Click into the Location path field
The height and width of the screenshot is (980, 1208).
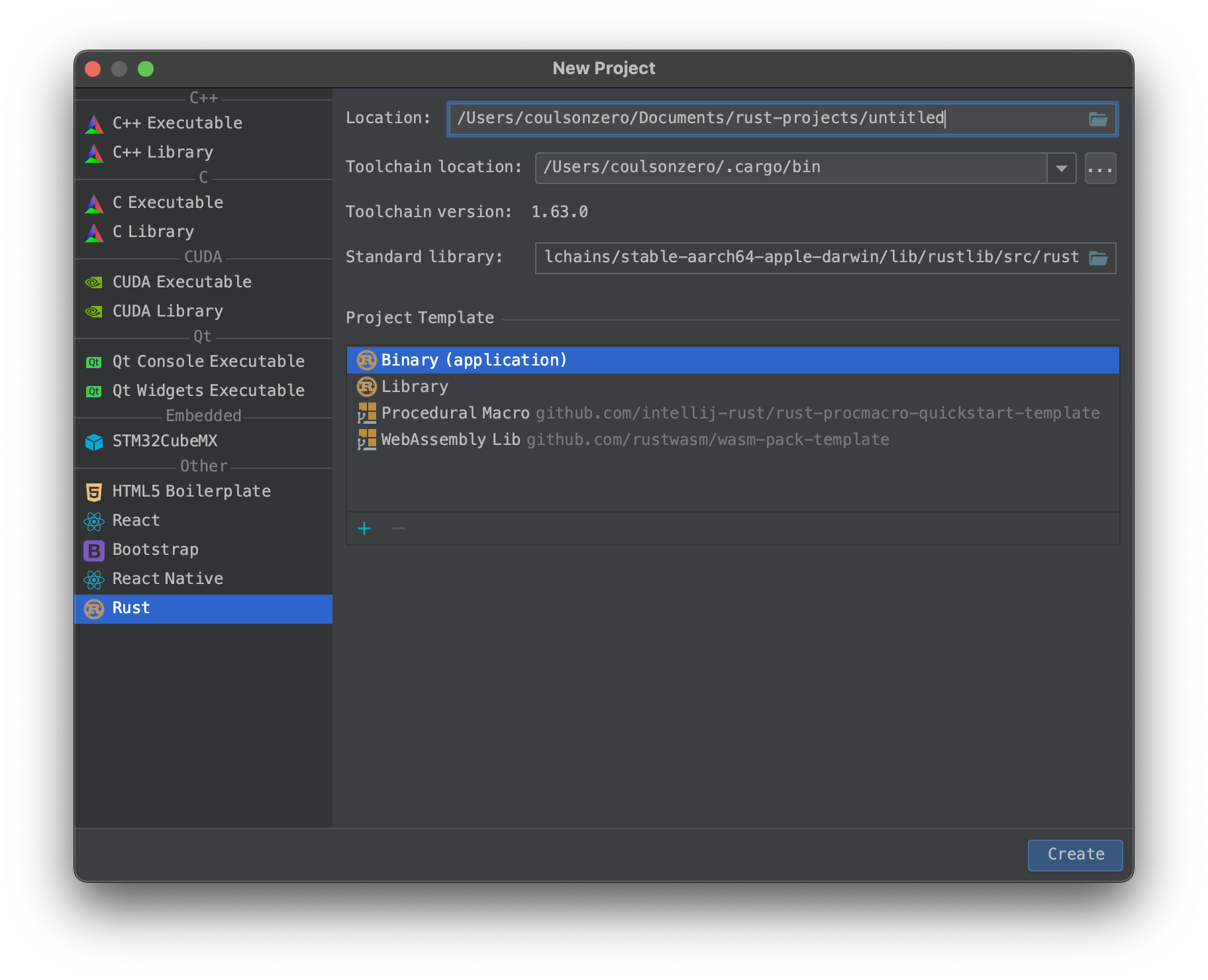(762, 119)
